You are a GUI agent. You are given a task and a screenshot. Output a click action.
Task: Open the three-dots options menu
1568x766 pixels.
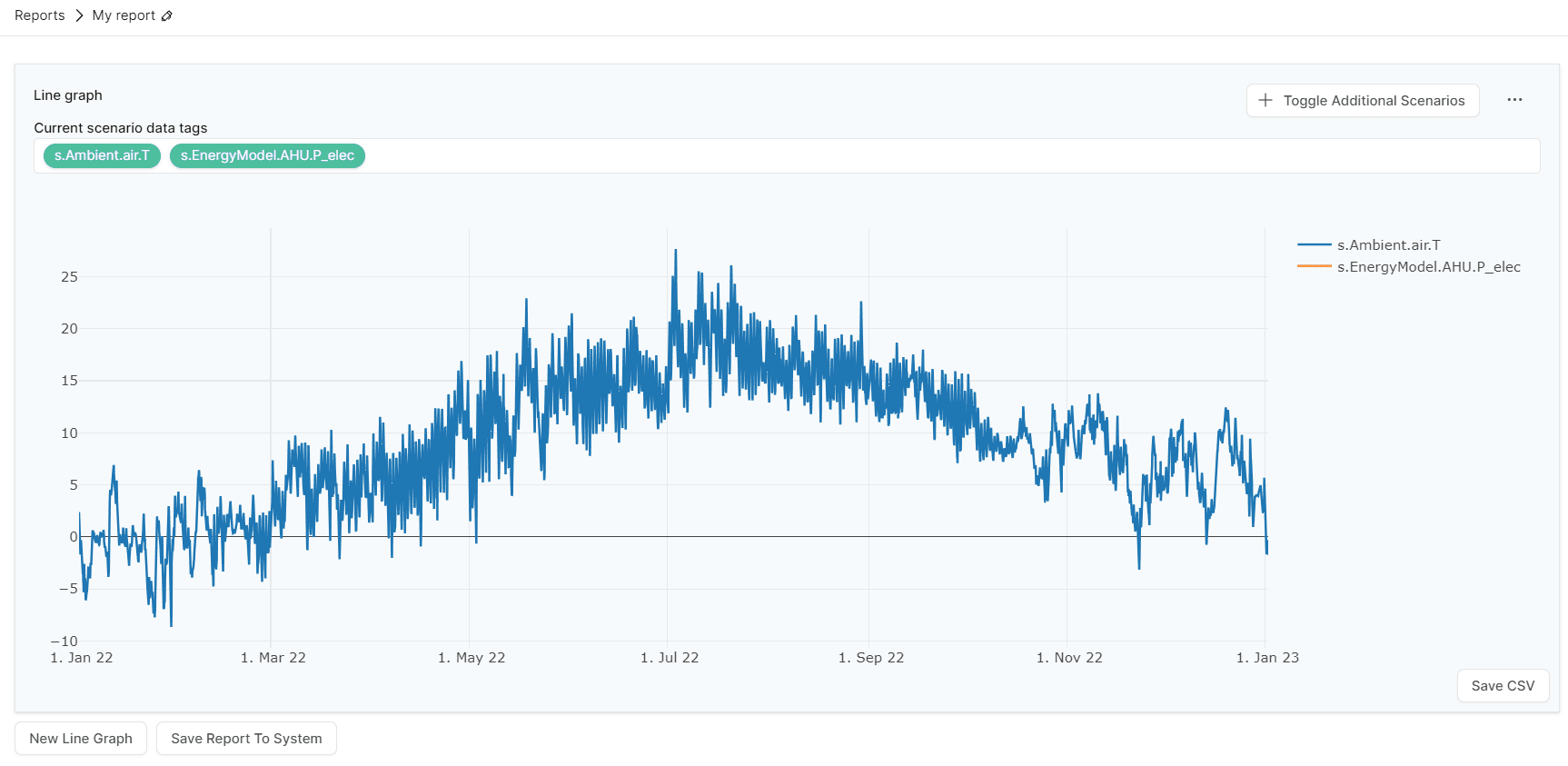(x=1514, y=100)
